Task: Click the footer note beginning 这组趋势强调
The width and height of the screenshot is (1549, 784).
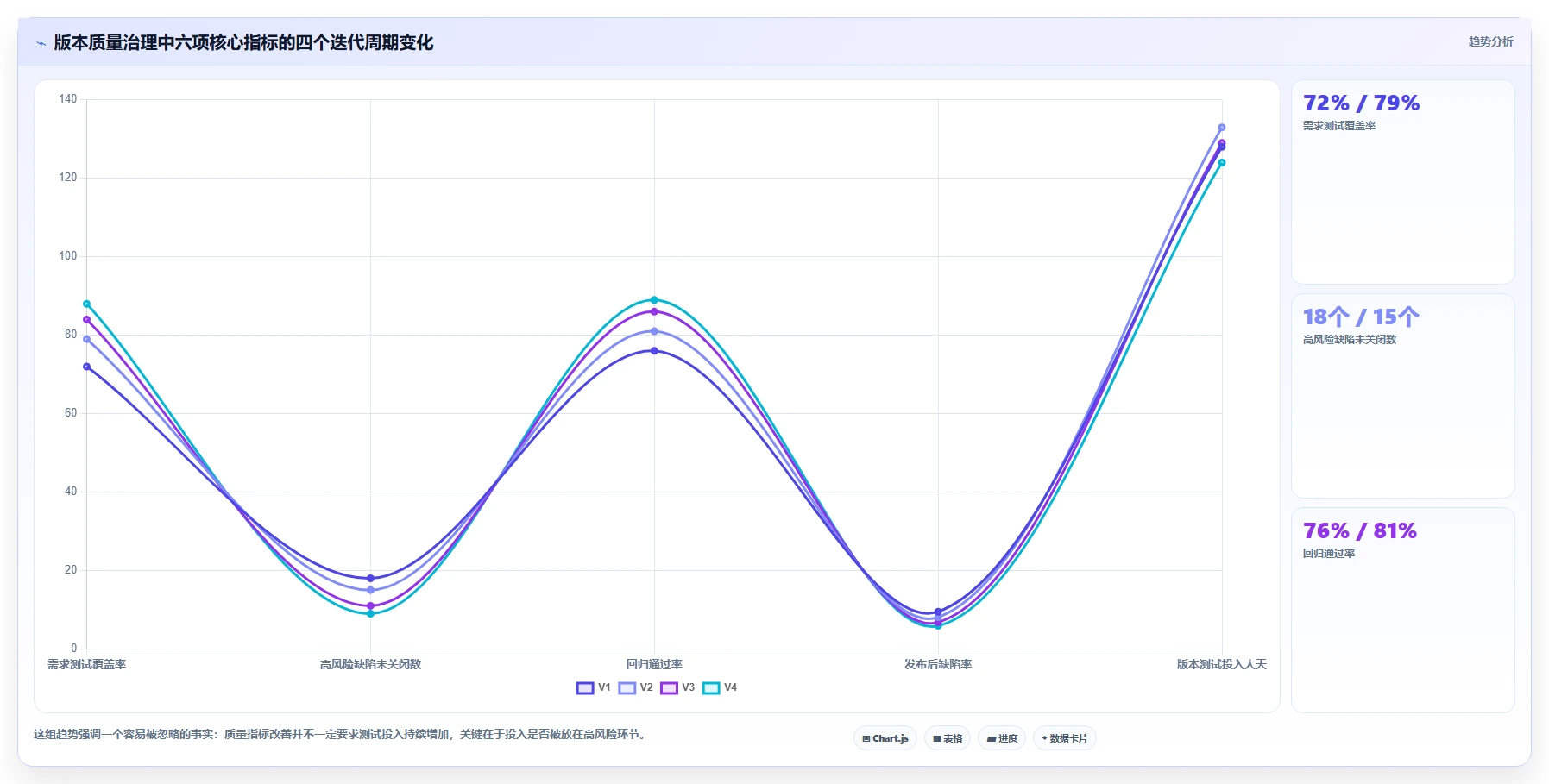Action: coord(341,735)
